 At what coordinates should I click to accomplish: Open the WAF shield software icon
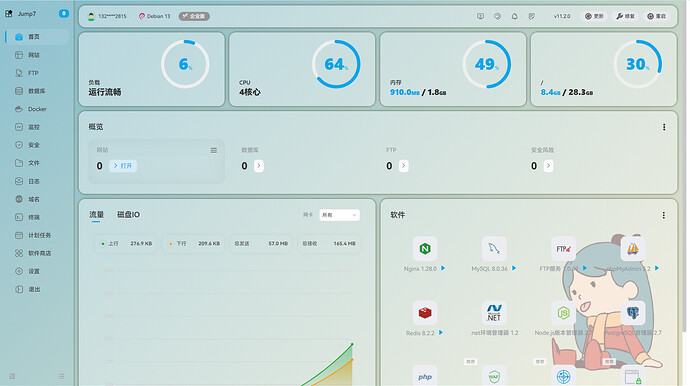click(x=494, y=376)
